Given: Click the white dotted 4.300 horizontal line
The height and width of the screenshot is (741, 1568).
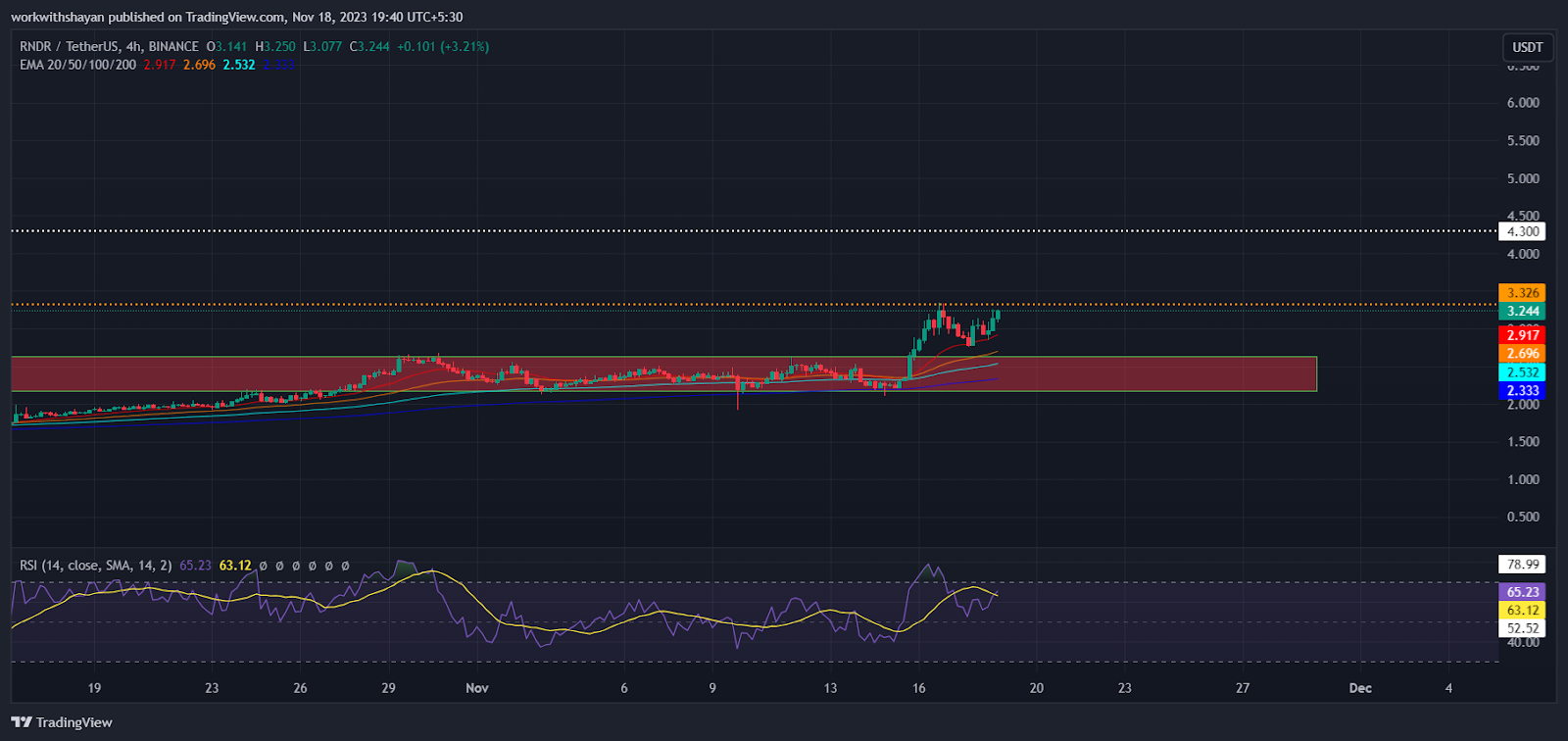Looking at the screenshot, I should pyautogui.click(x=686, y=231).
